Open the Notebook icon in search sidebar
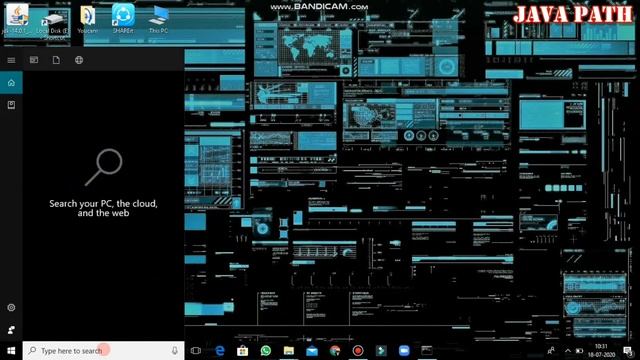The height and width of the screenshot is (360, 640). point(11,105)
